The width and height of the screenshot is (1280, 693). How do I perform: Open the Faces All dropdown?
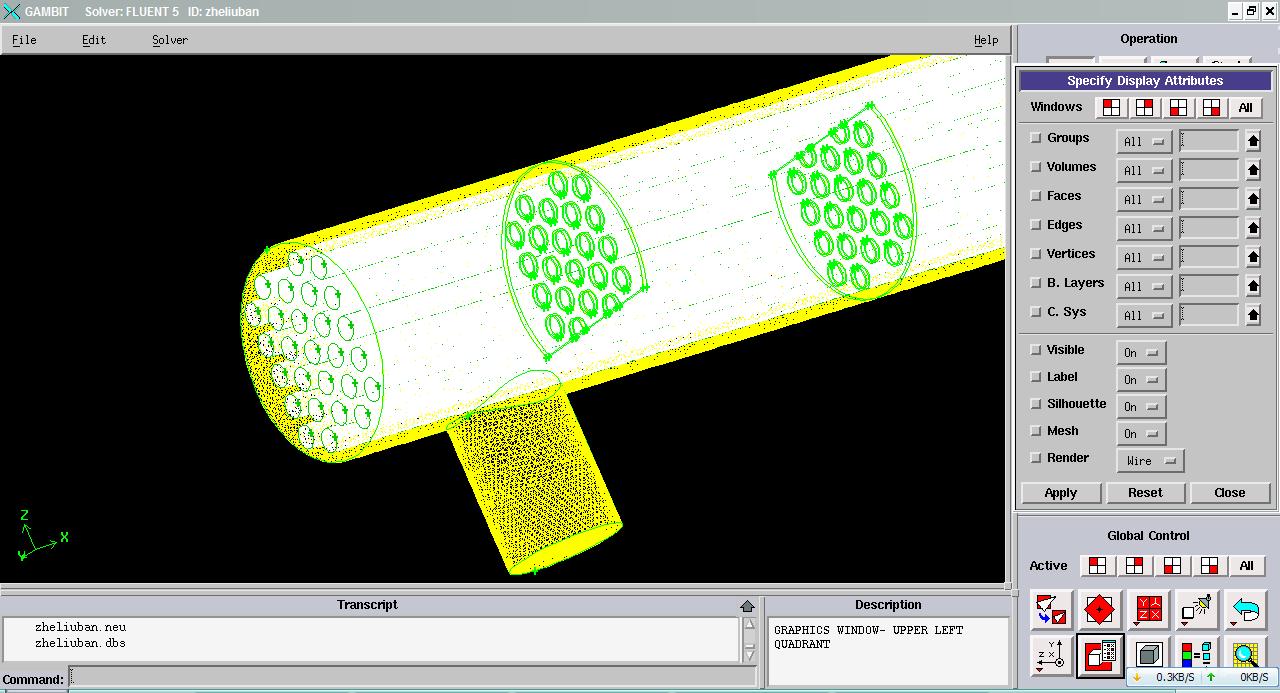pos(1143,200)
